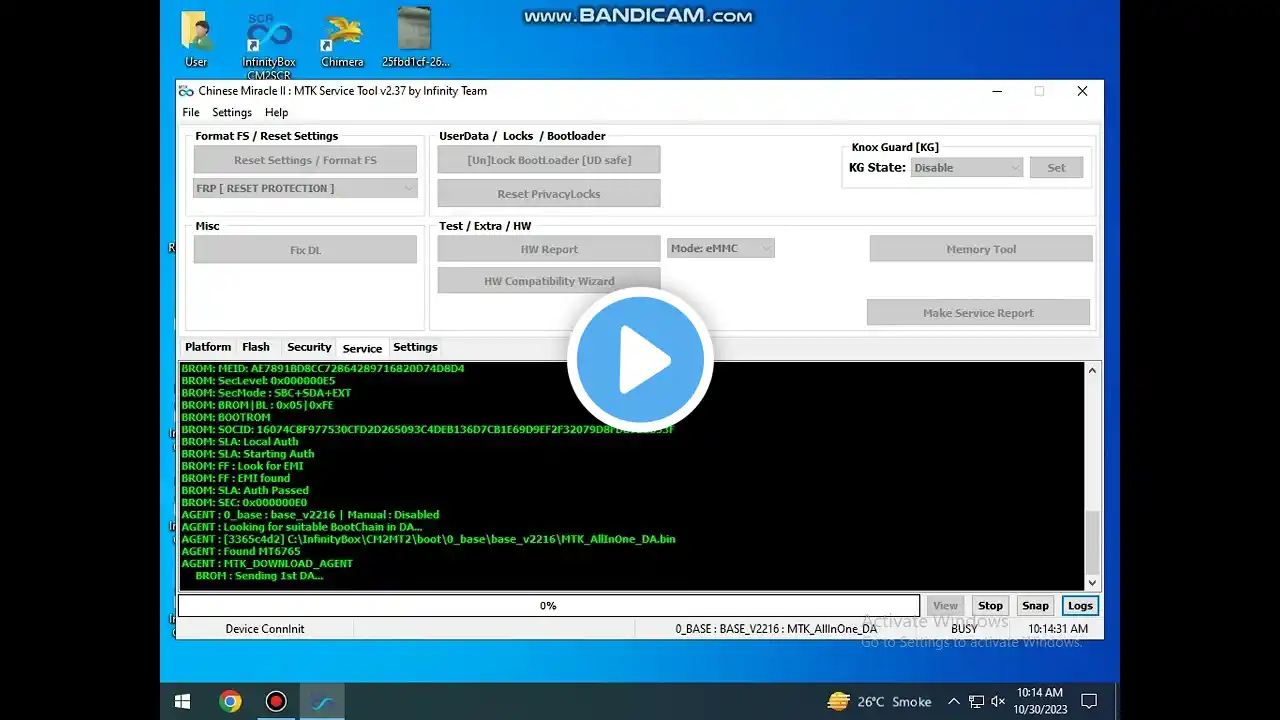Click the Stop button

(x=990, y=605)
